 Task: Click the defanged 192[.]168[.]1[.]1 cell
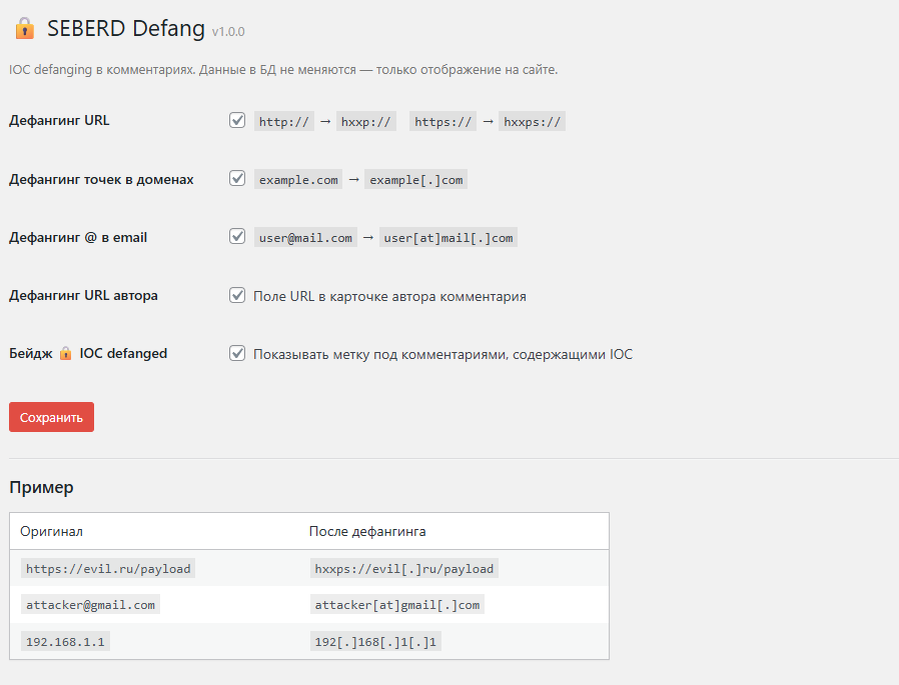(x=375, y=642)
